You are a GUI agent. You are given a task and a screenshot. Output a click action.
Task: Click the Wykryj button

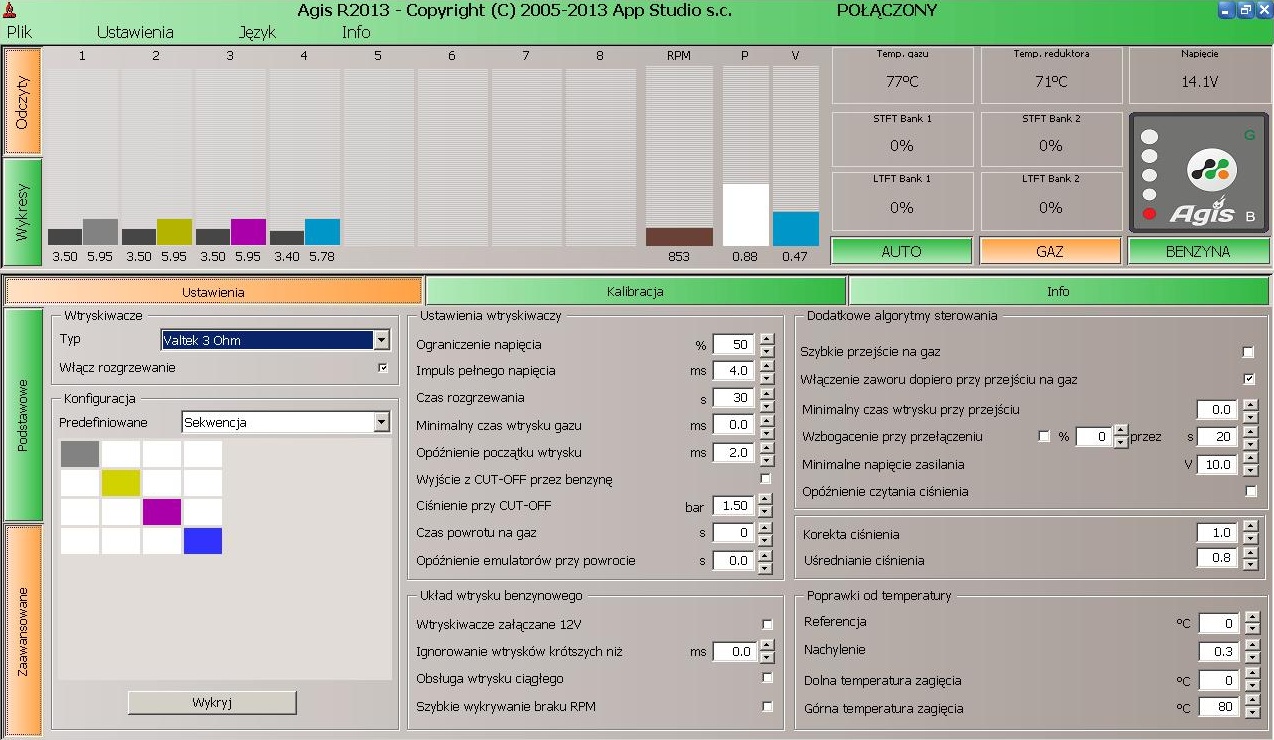[x=212, y=702]
